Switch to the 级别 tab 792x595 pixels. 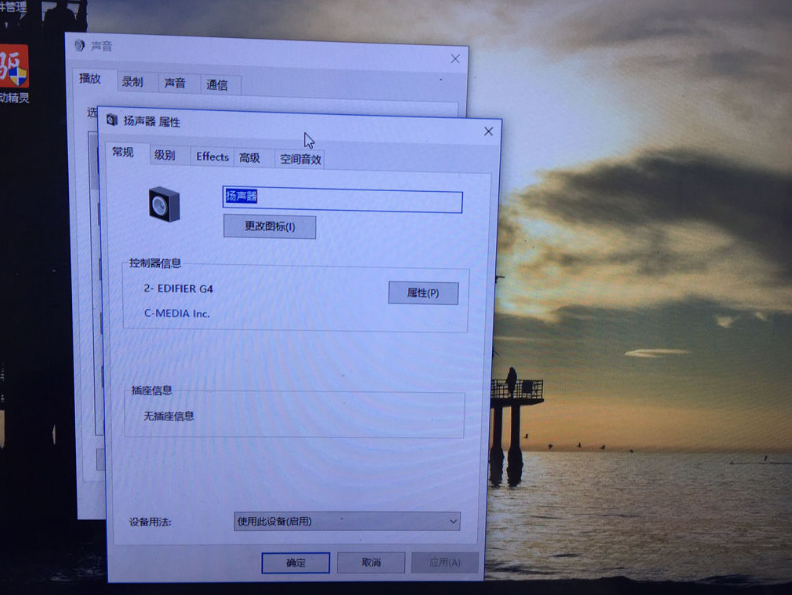click(x=164, y=156)
